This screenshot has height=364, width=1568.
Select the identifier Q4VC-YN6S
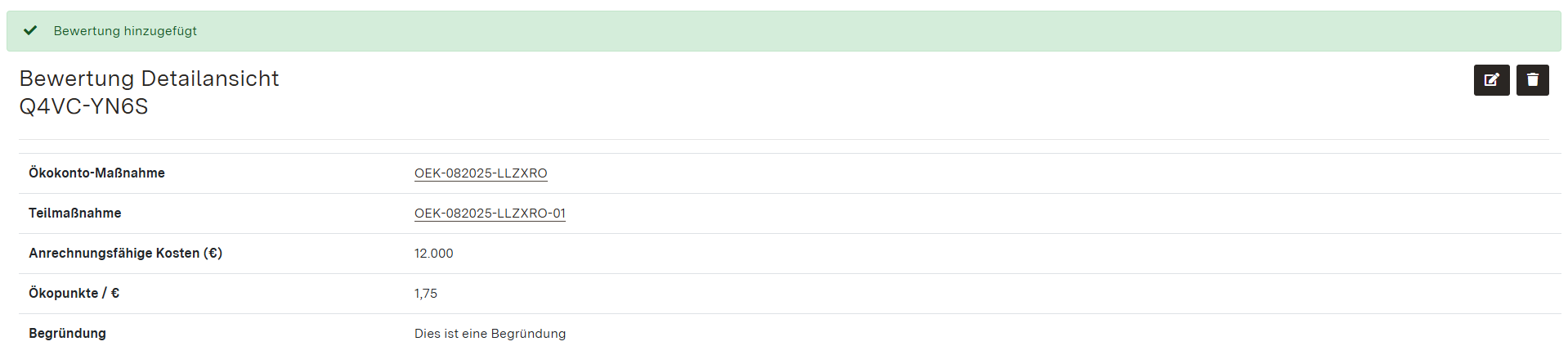tap(83, 106)
